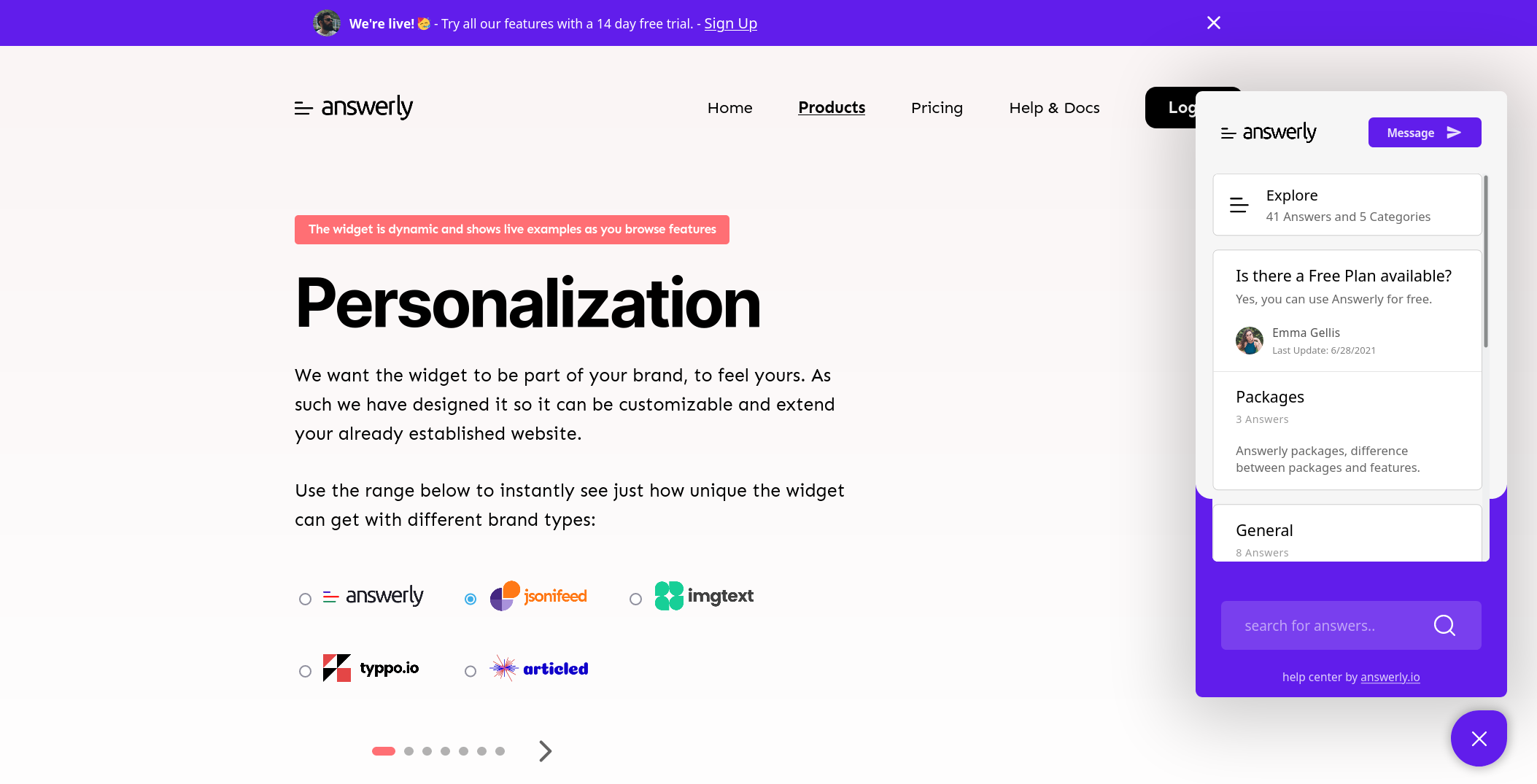Screen dimensions: 1537x784
Task: Select the answerly brand radio button
Action: click(x=305, y=598)
